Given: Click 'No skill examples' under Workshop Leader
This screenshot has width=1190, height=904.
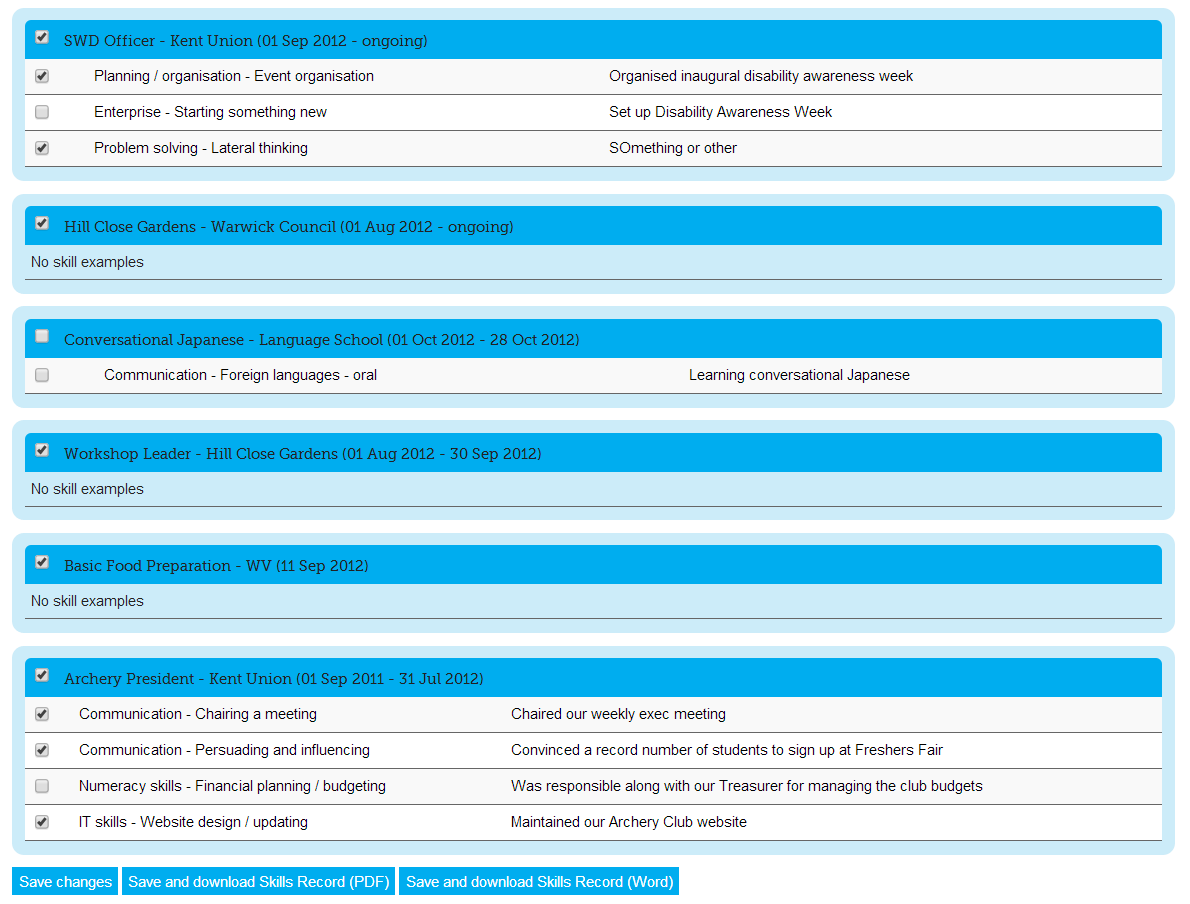Looking at the screenshot, I should pos(87,490).
